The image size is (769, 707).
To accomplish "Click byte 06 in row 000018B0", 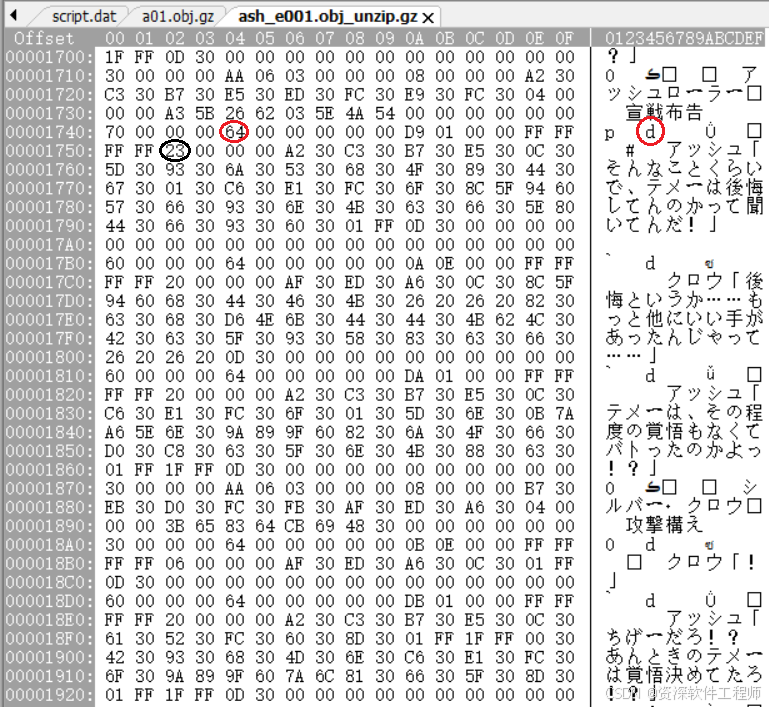I will pos(175,563).
